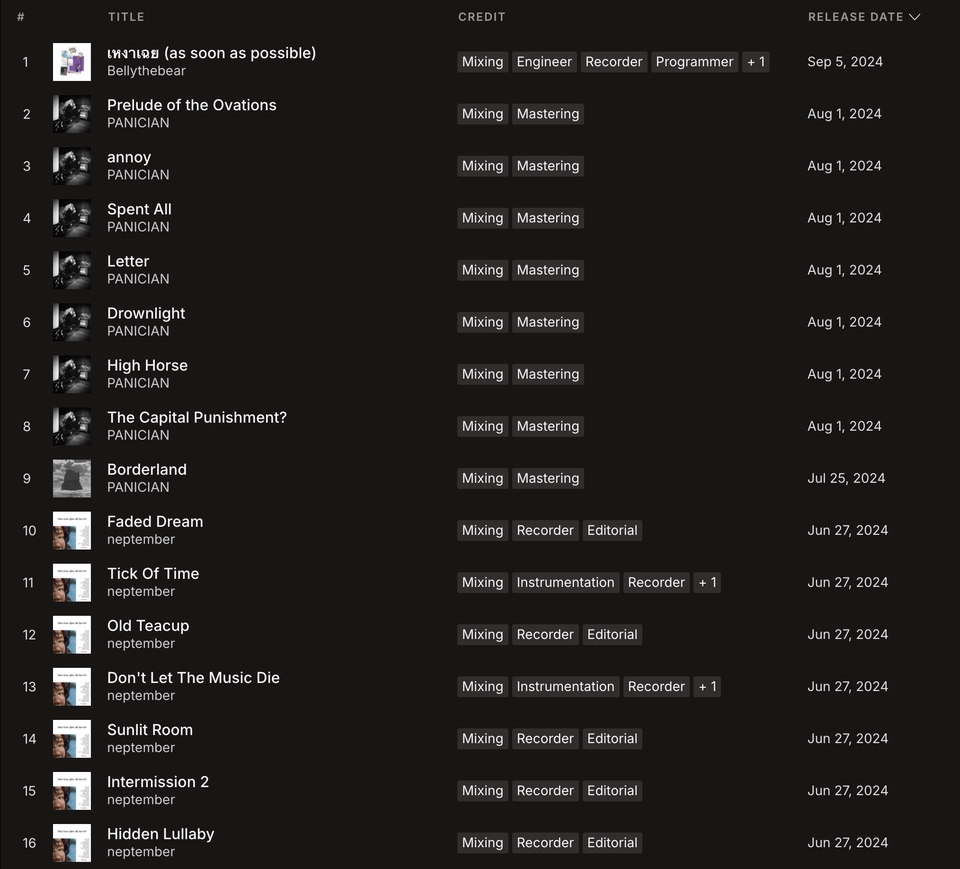This screenshot has height=869, width=960.
Task: Open the track titled annoy
Action: point(129,157)
